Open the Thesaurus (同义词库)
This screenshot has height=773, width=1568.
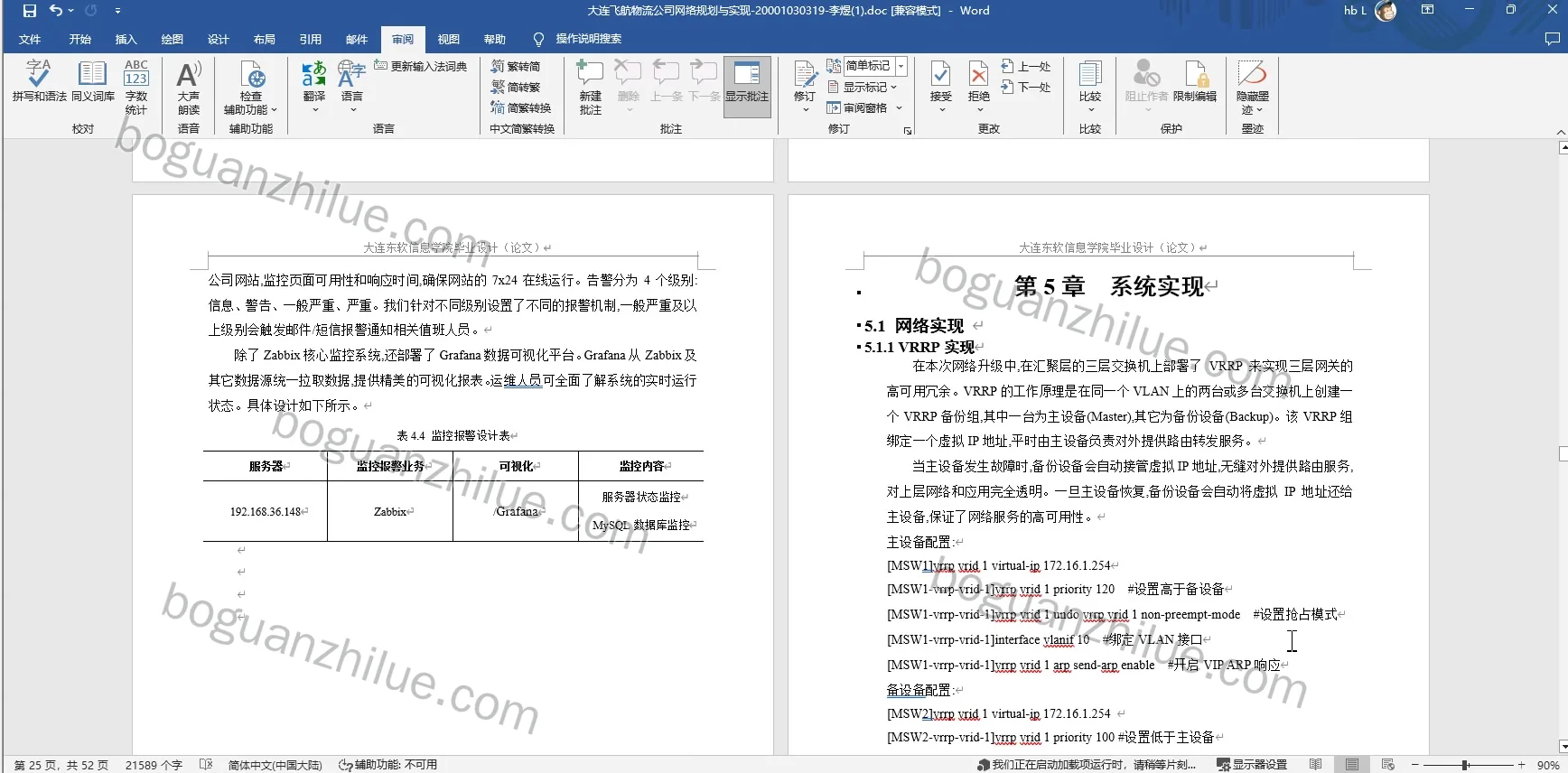[x=93, y=80]
